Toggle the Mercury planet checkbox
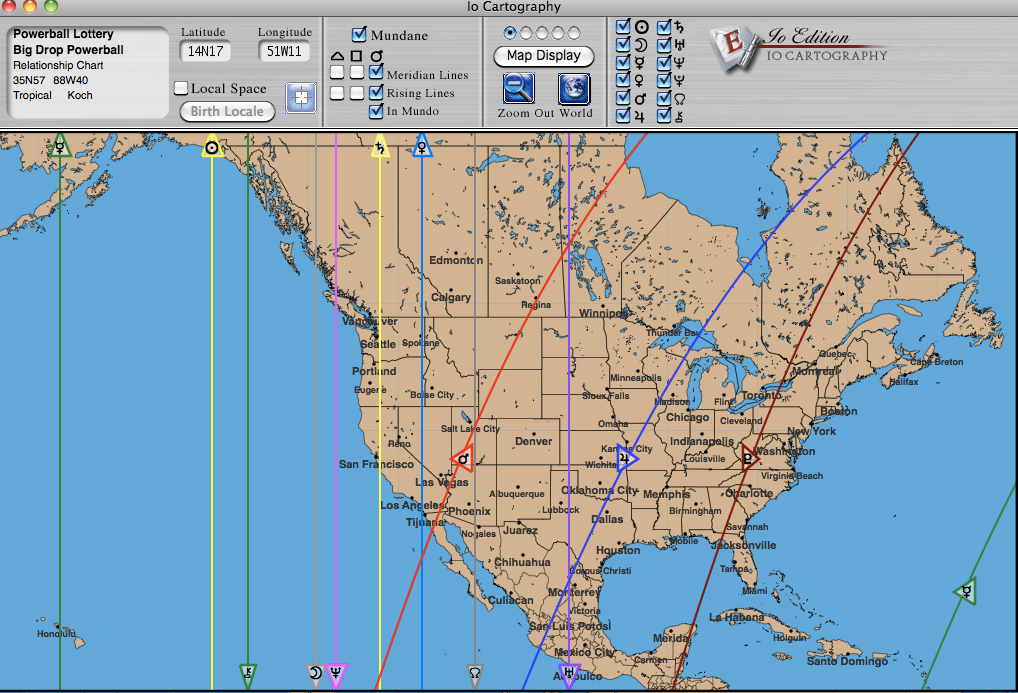Screen dimensions: 1018x693 (x=623, y=62)
